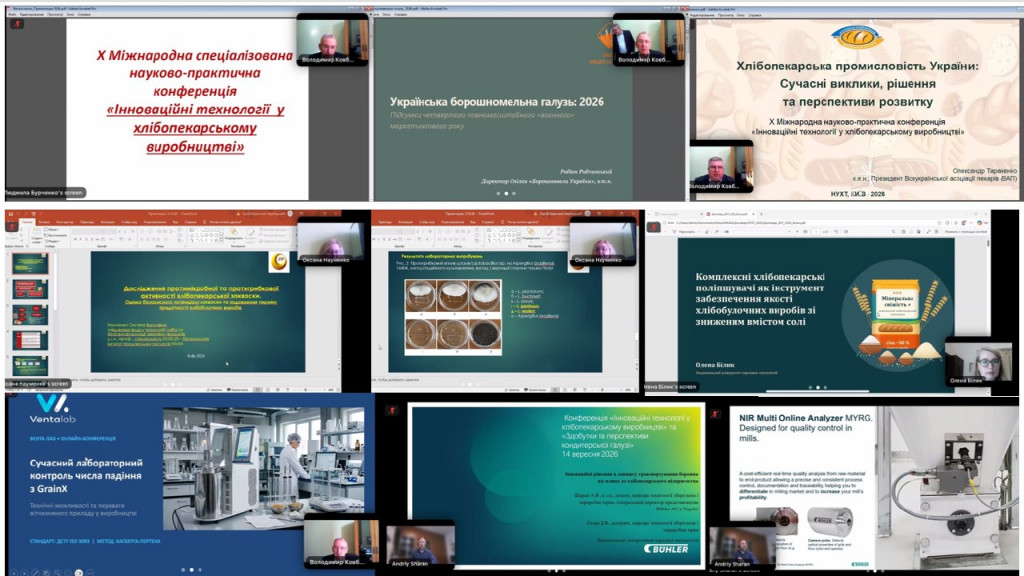The image size is (1024, 576).
Task: Click the vertical scrollbar of the browser PDF viewer
Action: coord(989,313)
